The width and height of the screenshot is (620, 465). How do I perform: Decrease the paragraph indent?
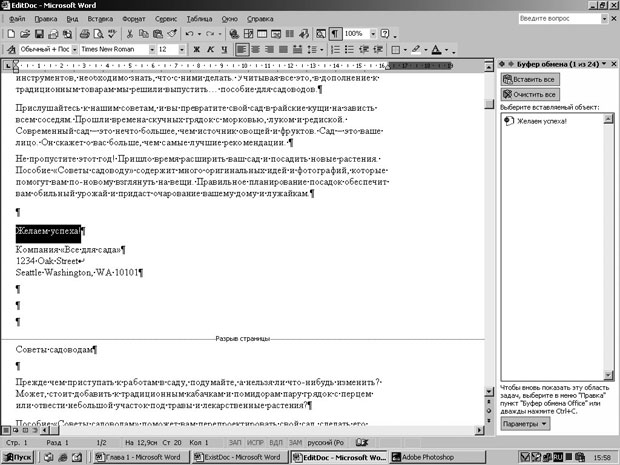(363, 49)
